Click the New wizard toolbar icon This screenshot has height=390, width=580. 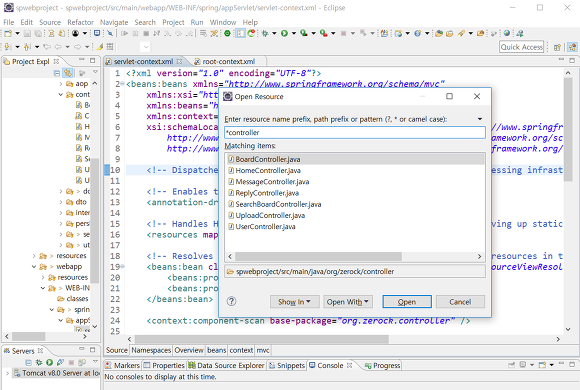coord(7,33)
